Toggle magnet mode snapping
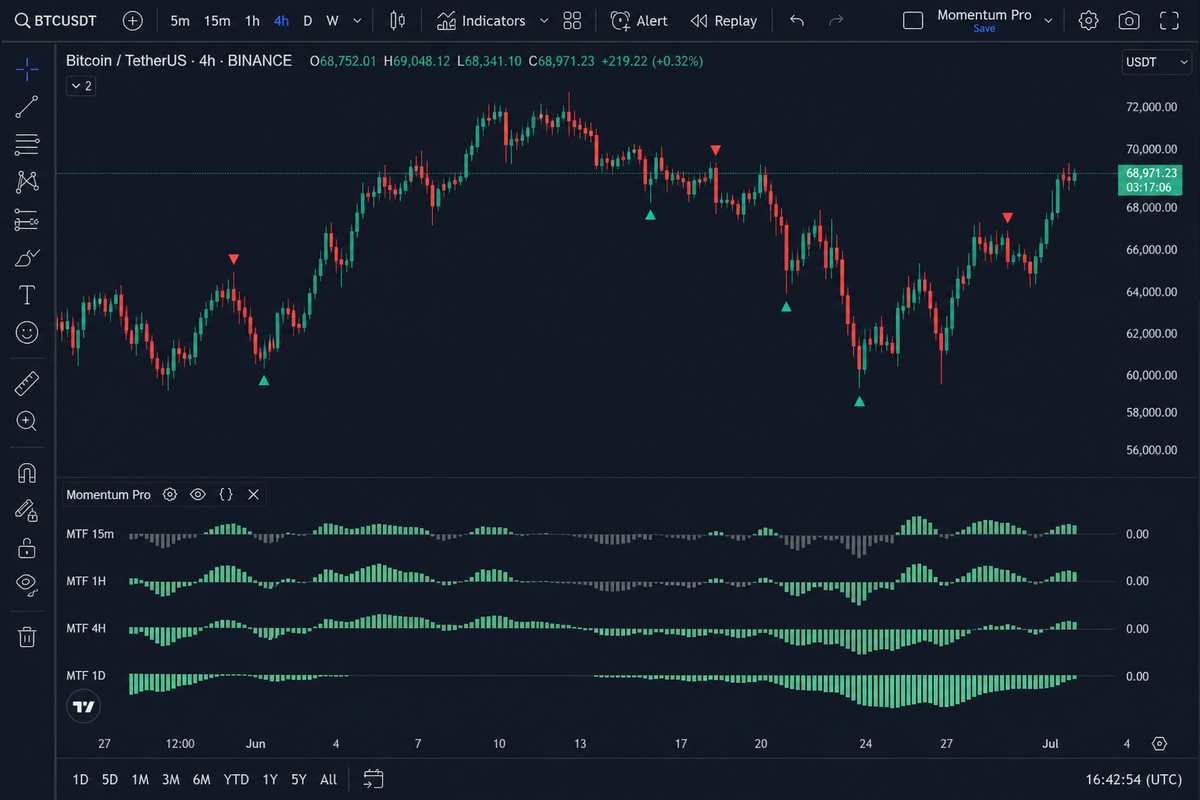 27,473
